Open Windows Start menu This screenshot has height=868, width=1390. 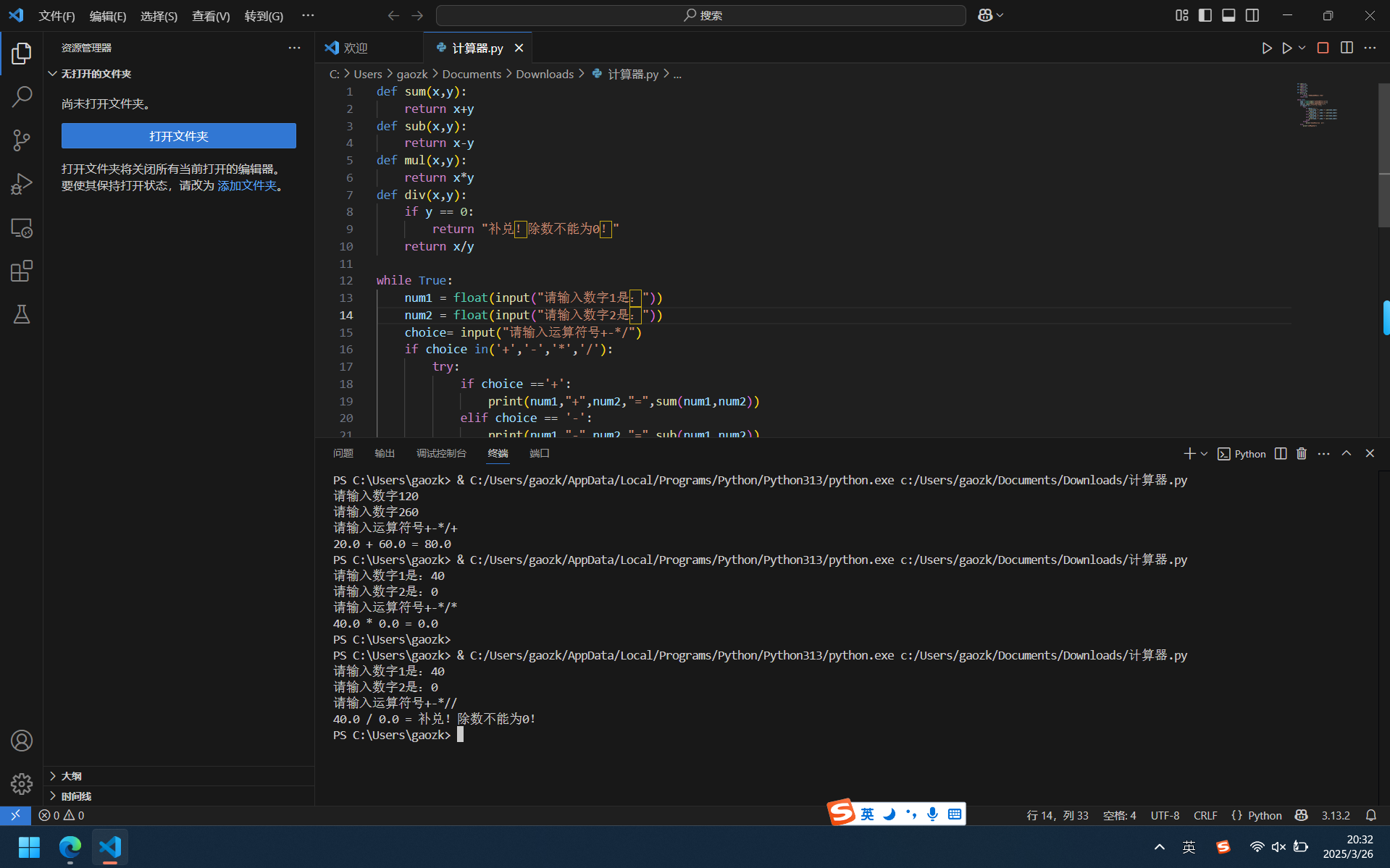click(x=29, y=847)
